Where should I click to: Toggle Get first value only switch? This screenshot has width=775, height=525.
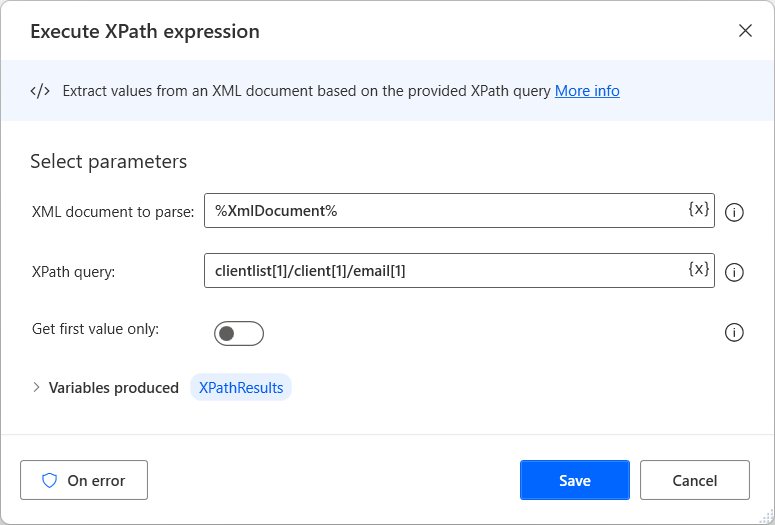tap(239, 334)
